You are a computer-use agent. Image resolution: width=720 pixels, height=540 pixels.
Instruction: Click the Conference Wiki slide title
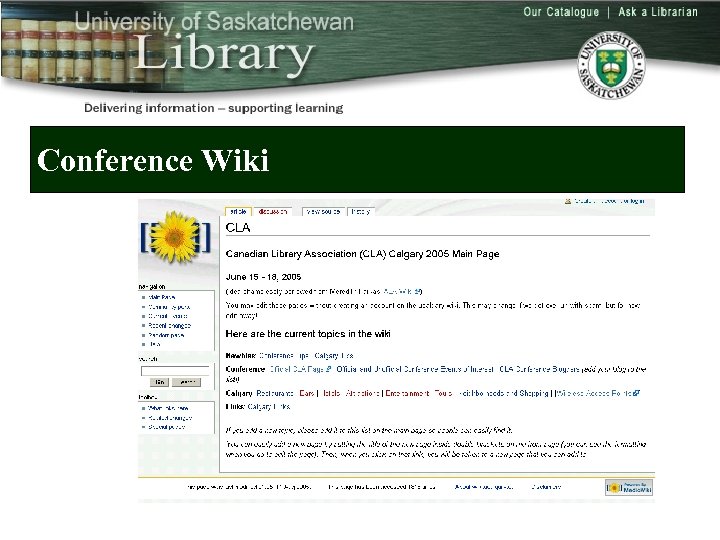point(152,160)
